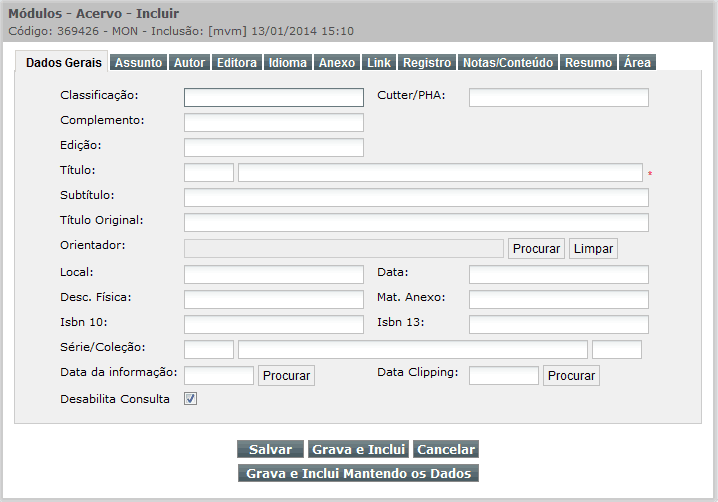Open the Notas/Conteúdo tab
Image resolution: width=718 pixels, height=502 pixels.
tap(508, 62)
